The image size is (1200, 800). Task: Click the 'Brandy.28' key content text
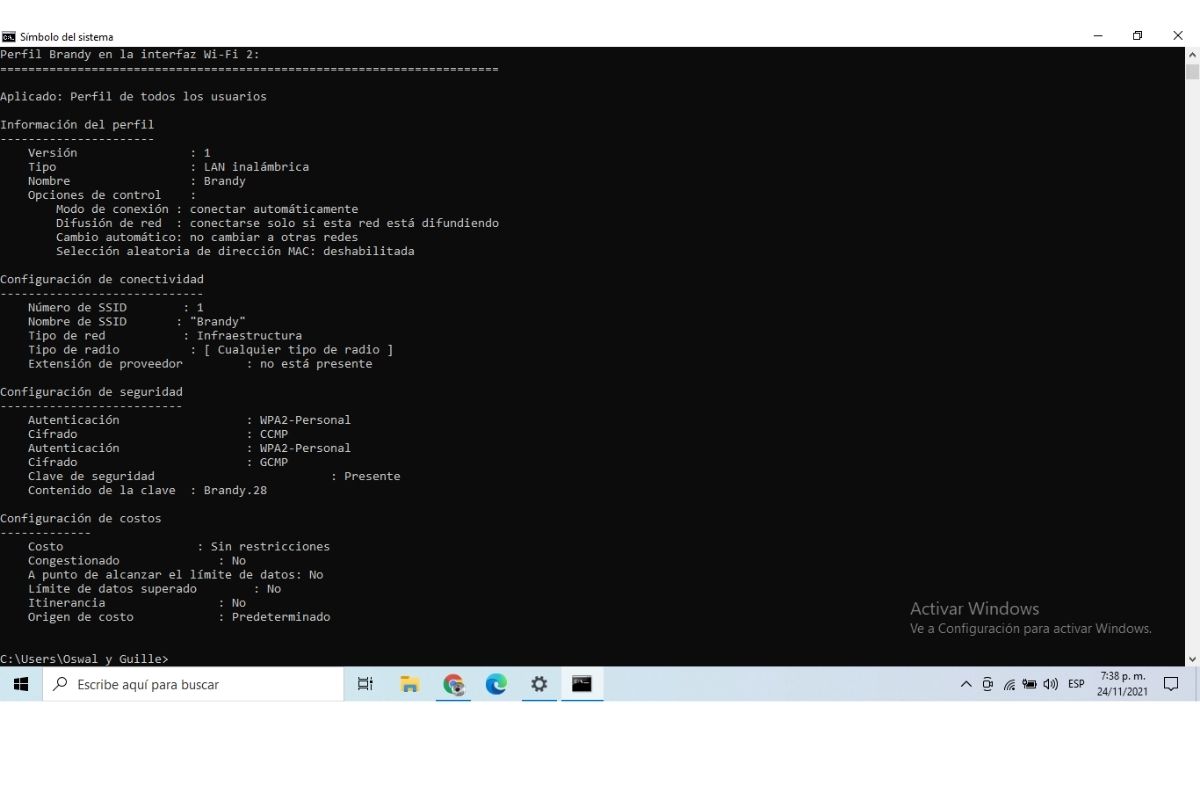235,490
